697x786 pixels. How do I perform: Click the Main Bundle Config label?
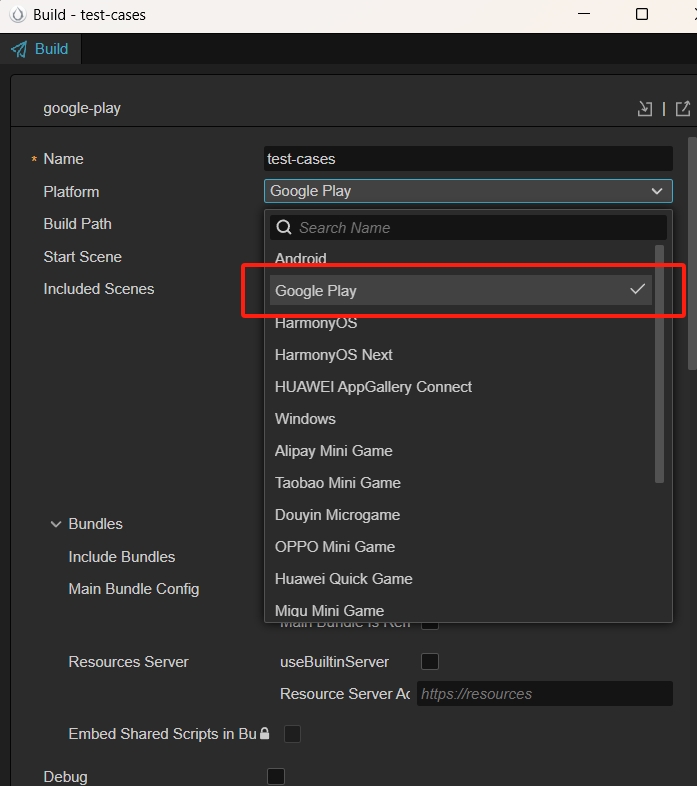tap(134, 589)
